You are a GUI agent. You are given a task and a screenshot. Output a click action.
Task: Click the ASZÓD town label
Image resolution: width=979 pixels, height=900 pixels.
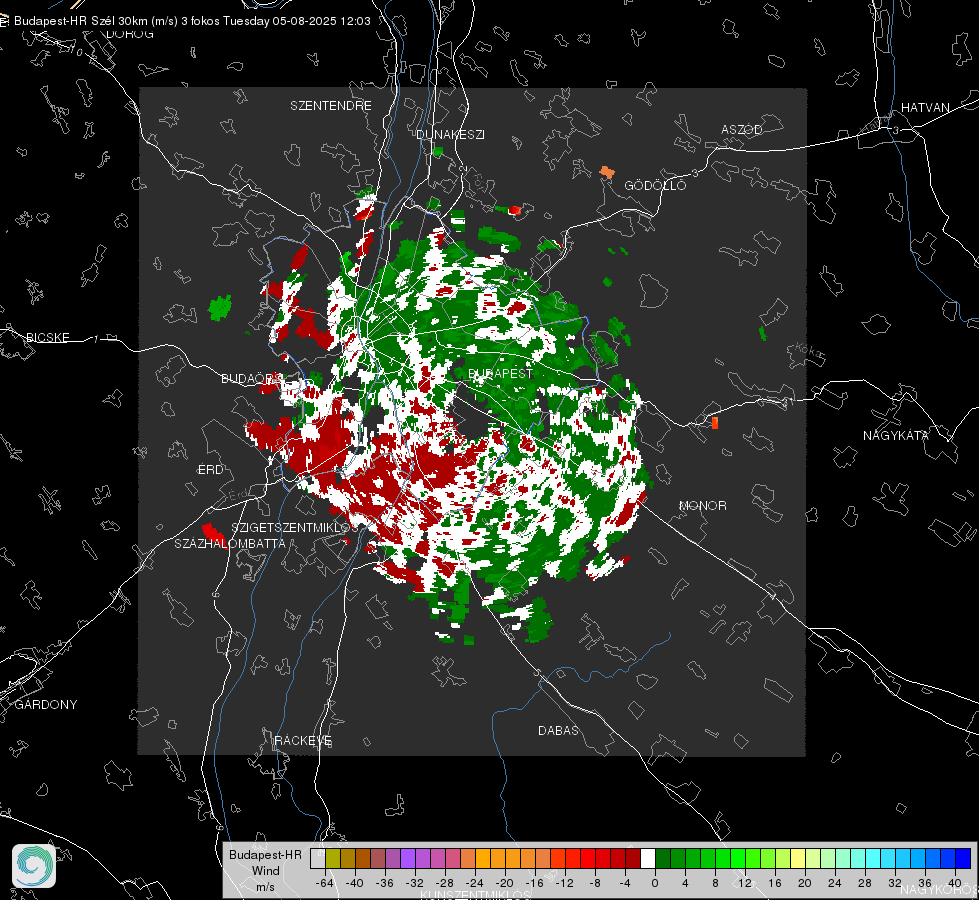tap(742, 129)
